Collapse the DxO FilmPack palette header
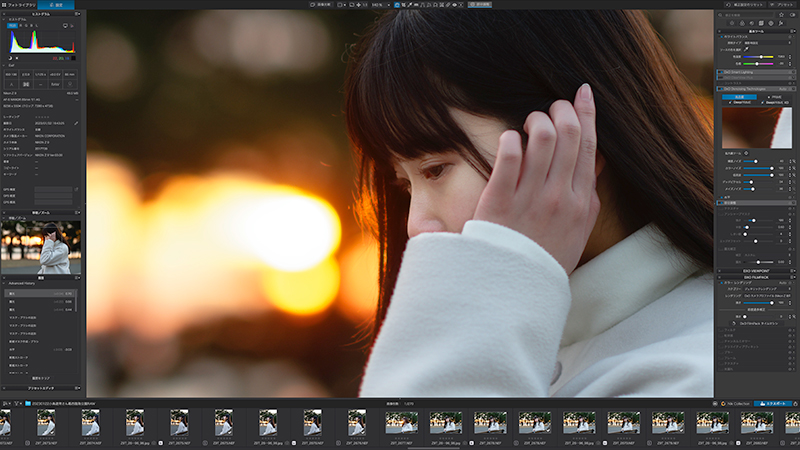 [x=756, y=277]
